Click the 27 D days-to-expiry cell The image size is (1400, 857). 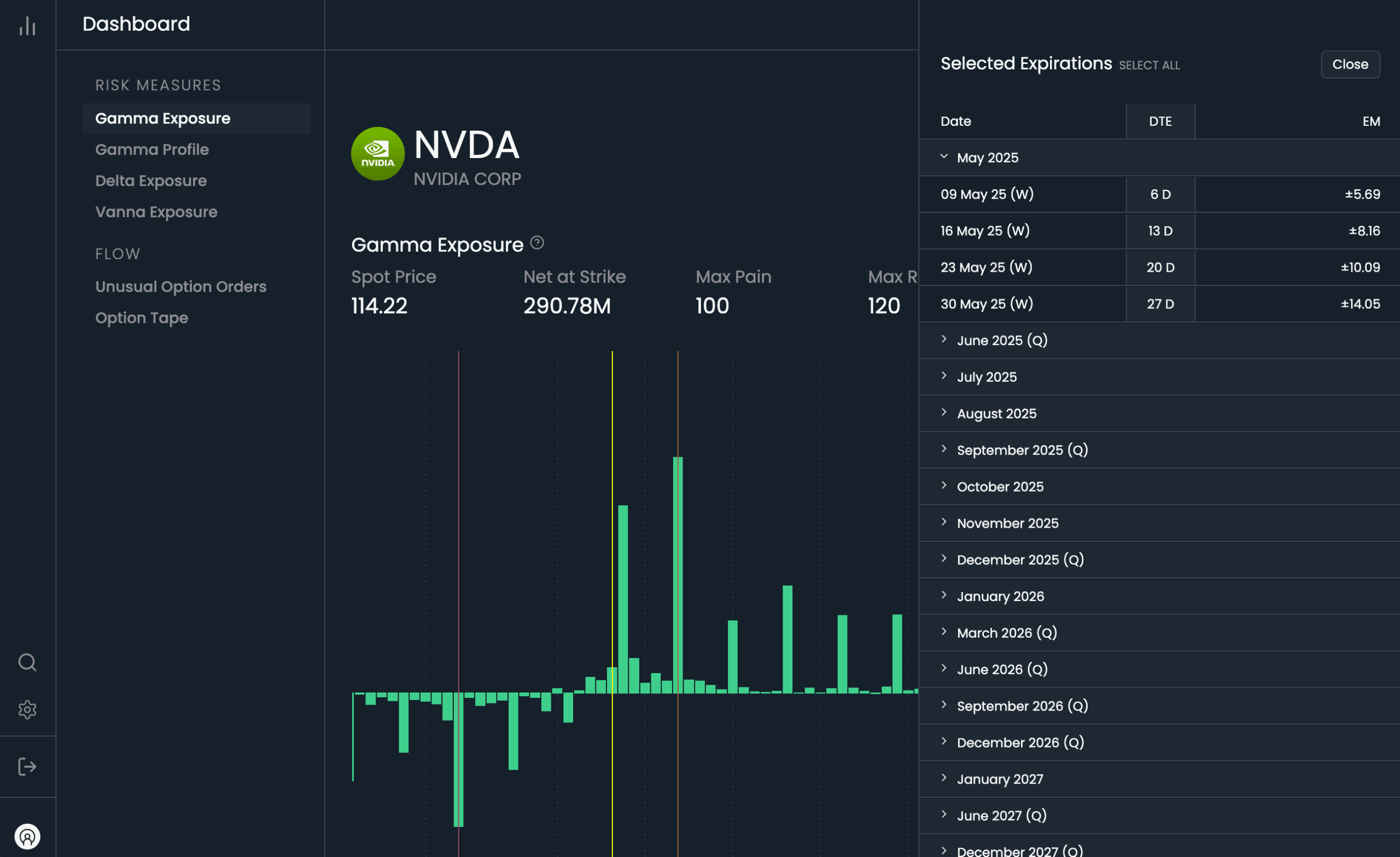1160,304
